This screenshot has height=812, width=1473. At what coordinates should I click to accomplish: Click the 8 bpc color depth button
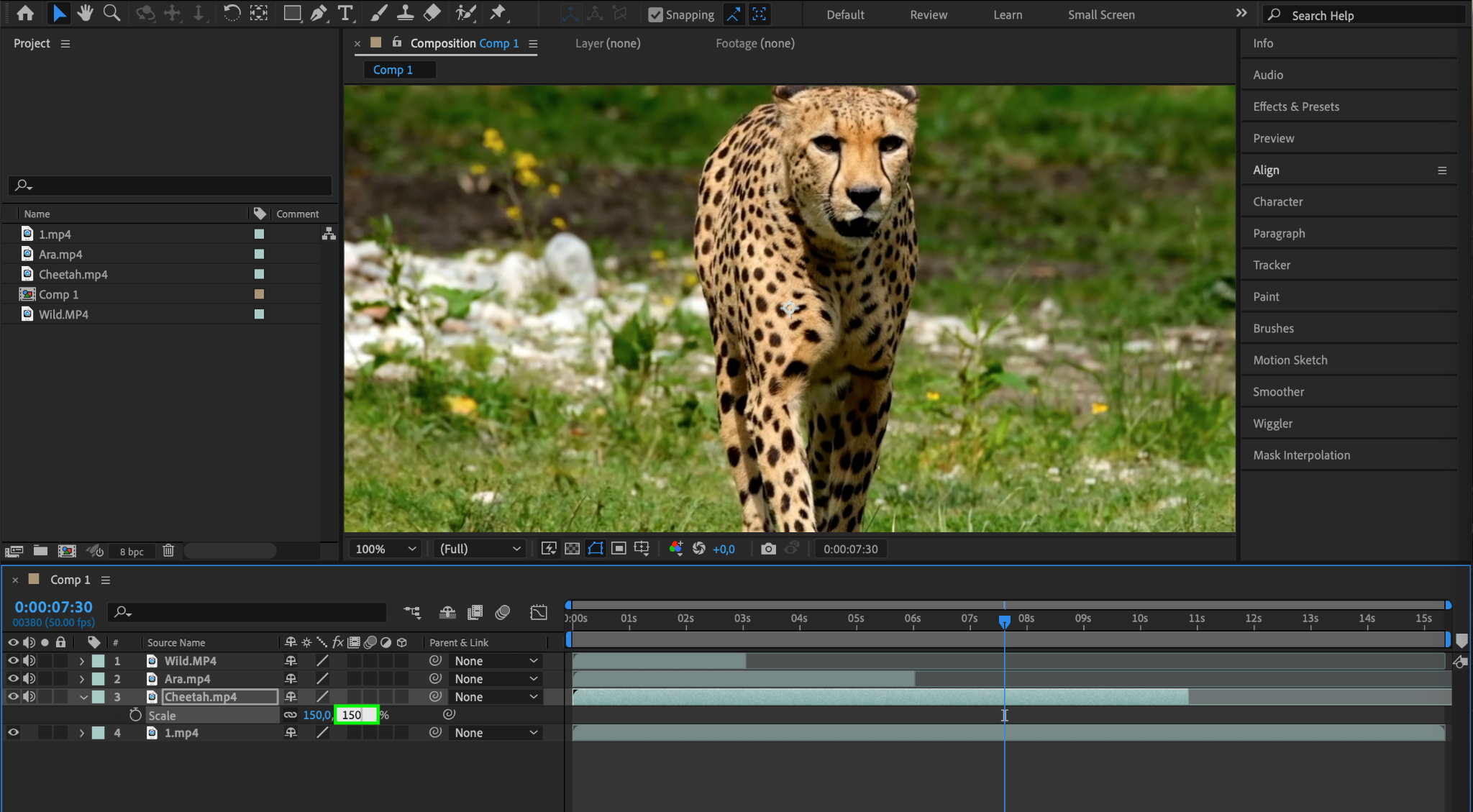point(132,552)
